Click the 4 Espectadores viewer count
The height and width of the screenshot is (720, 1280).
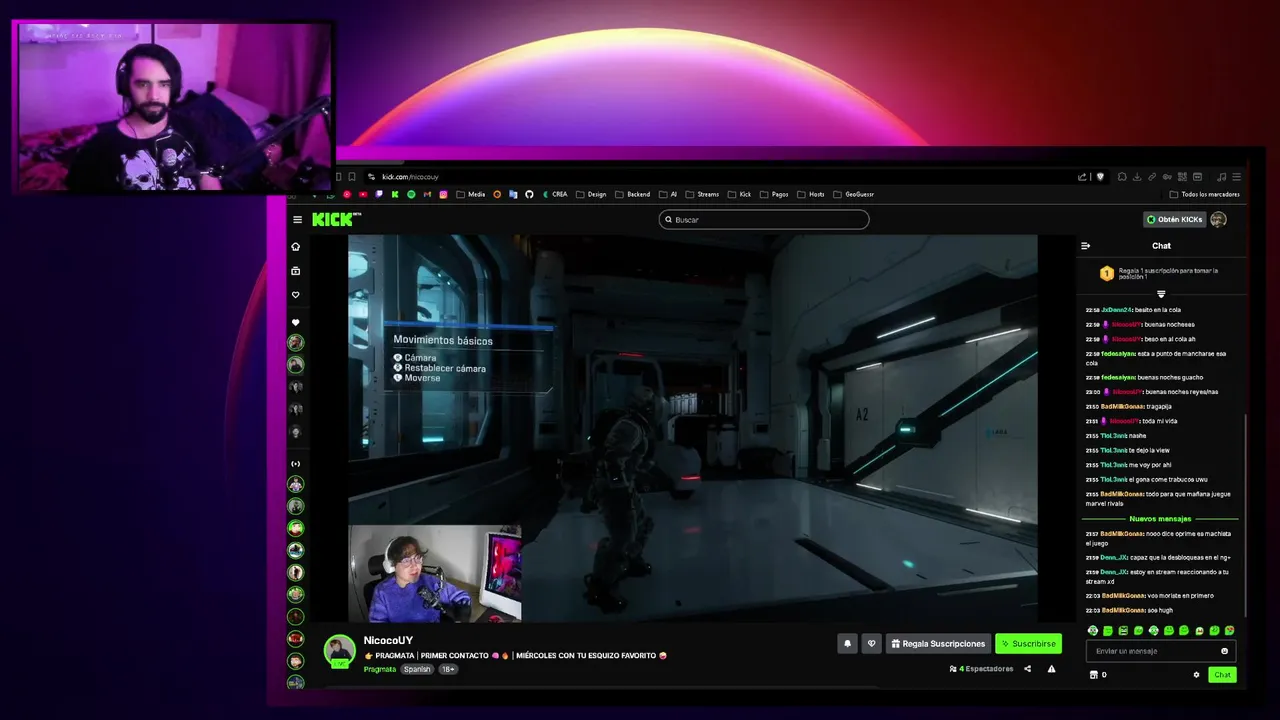click(x=981, y=669)
